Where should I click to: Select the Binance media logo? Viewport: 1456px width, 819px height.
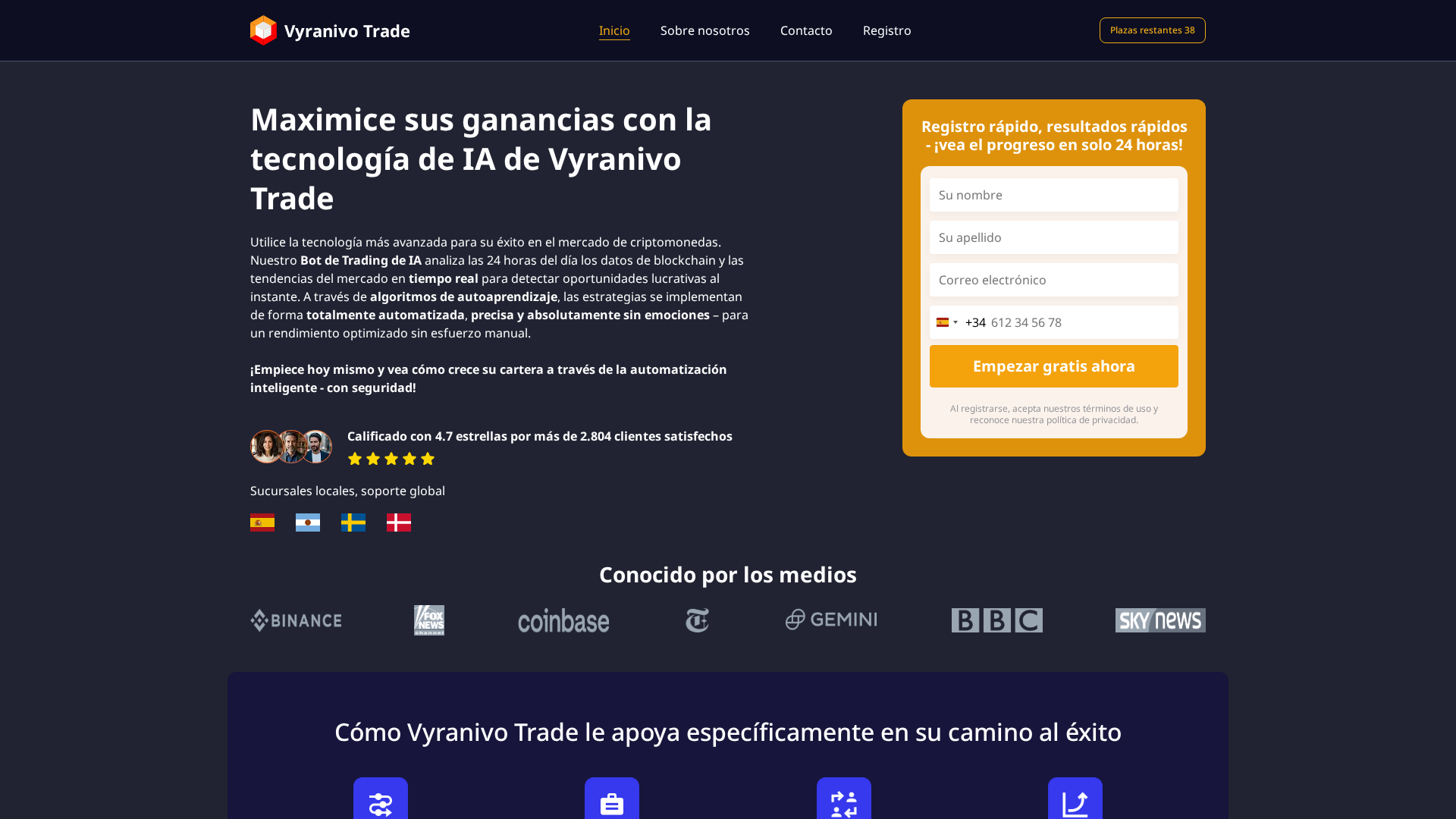[x=295, y=620]
